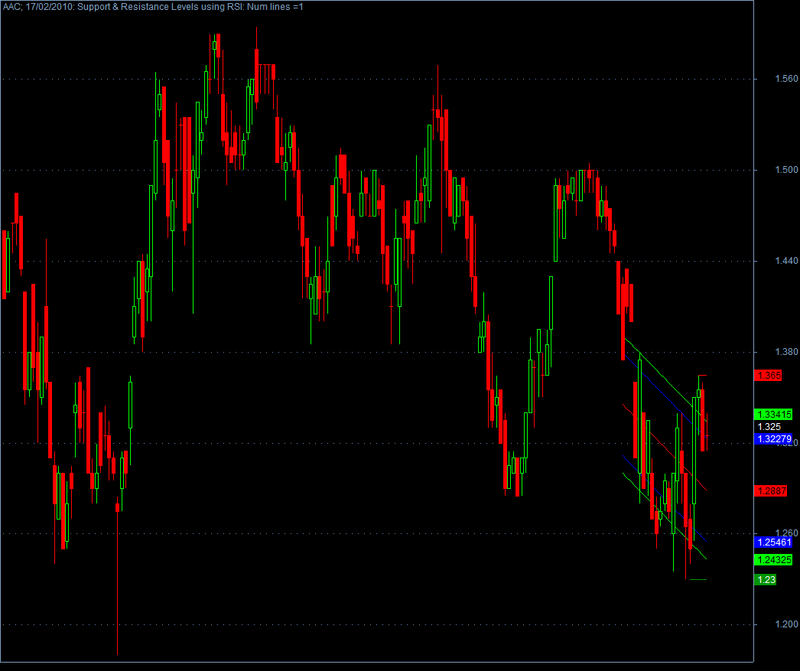Click the blue 1.25461 price label
This screenshot has height=671, width=800.
click(x=773, y=542)
